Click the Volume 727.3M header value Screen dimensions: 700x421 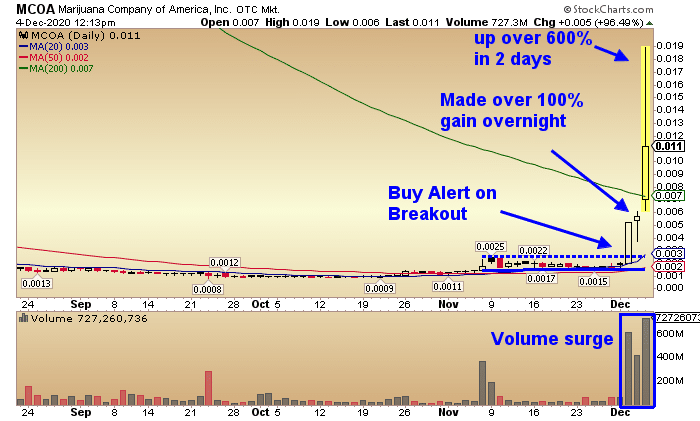point(487,22)
